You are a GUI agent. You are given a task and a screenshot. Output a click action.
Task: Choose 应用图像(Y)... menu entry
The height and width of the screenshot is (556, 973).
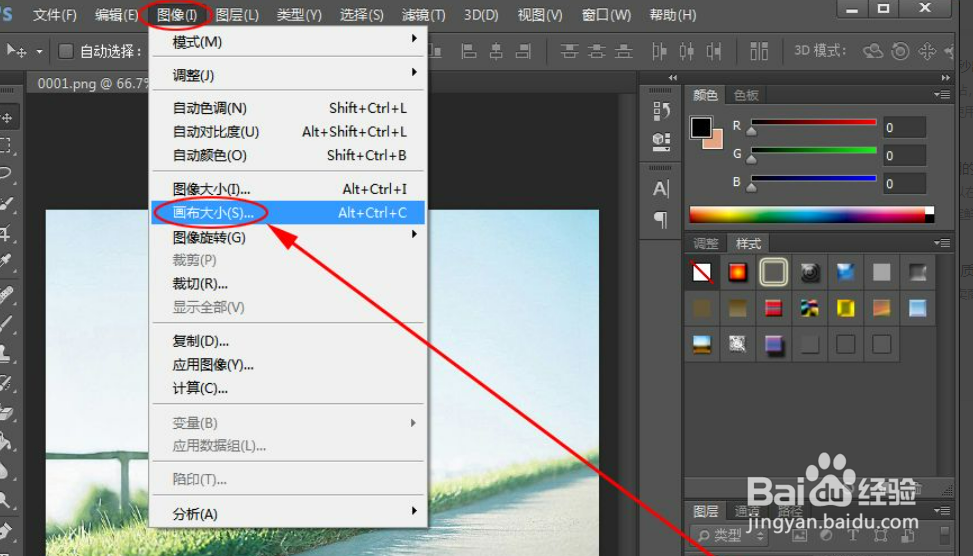click(x=288, y=365)
